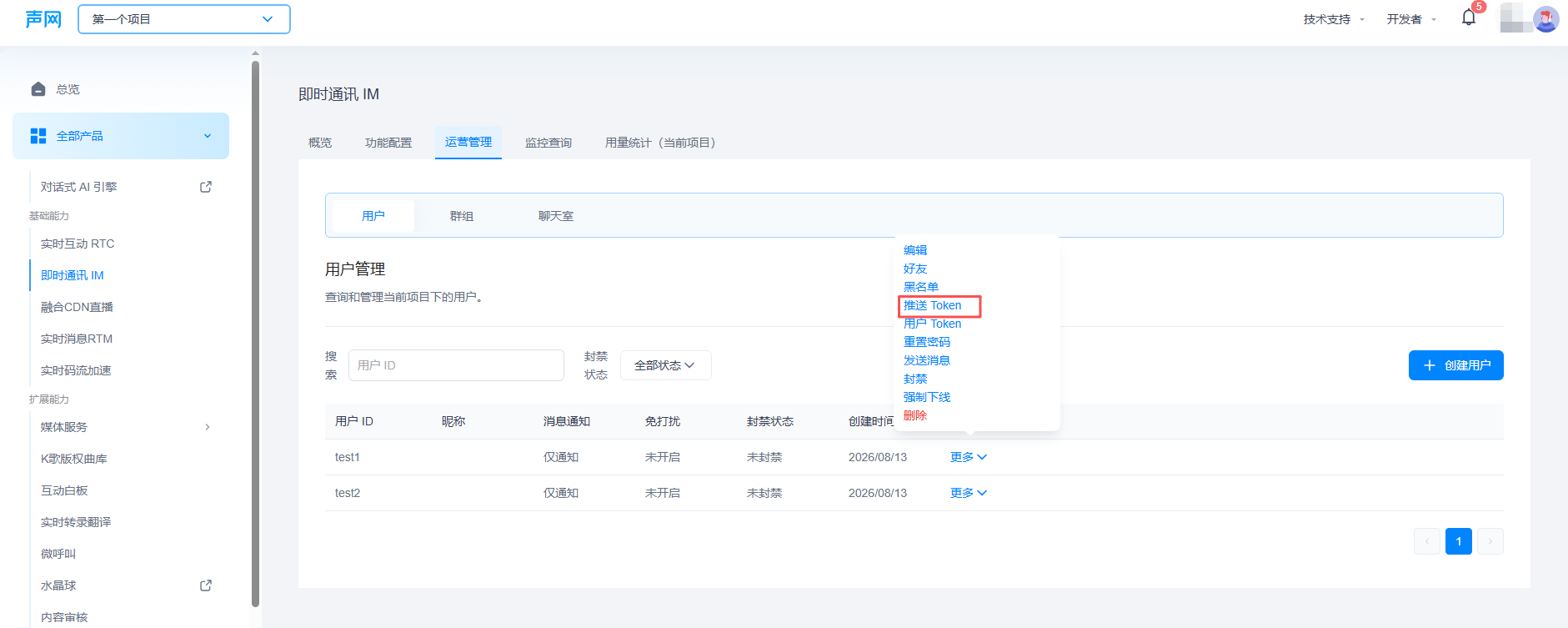Click the 全部产品 grid icon

[38, 136]
